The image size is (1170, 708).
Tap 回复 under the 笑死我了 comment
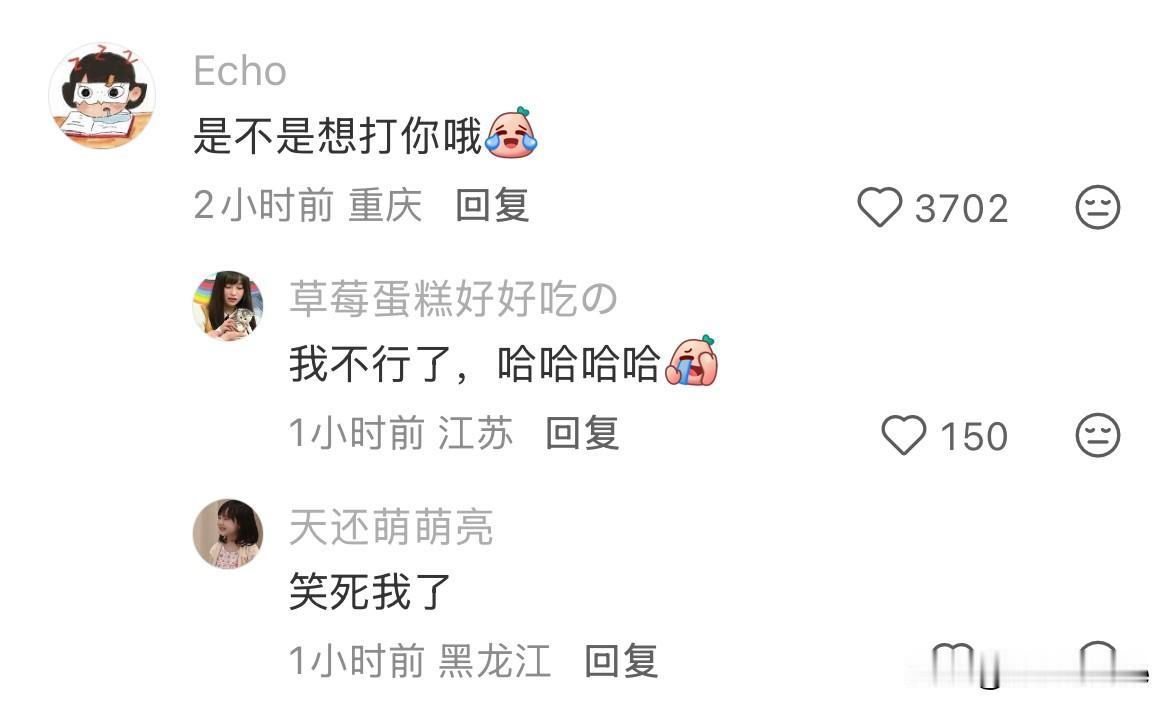tap(622, 661)
